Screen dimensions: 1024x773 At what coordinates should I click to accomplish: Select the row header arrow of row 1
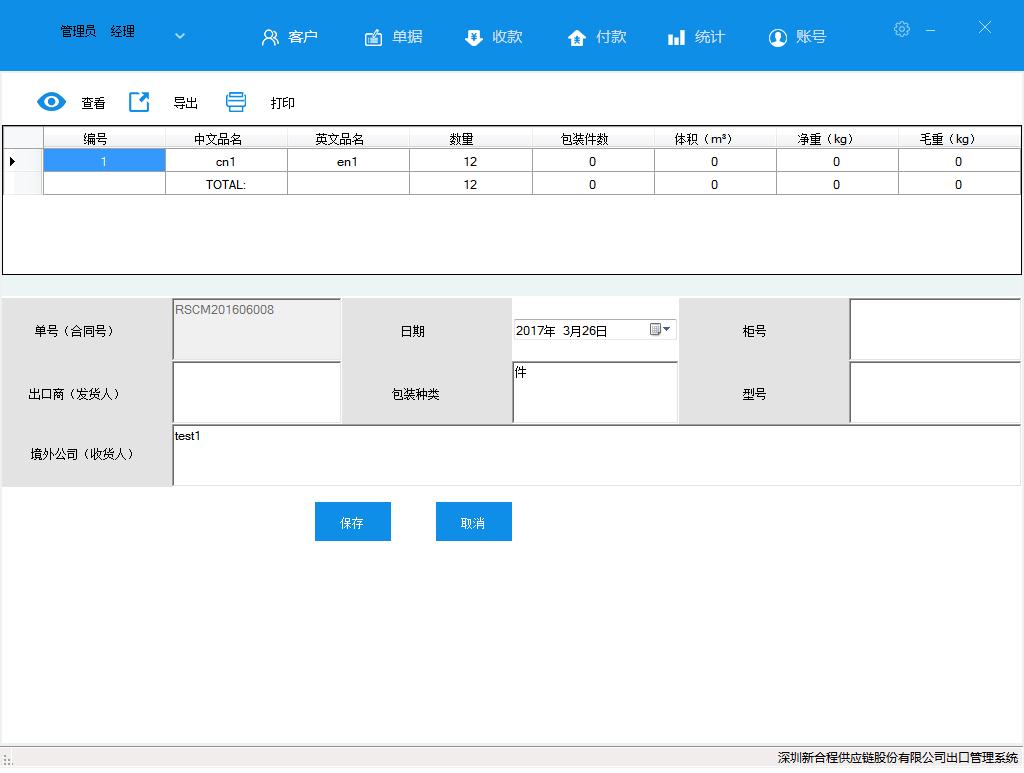pos(23,161)
